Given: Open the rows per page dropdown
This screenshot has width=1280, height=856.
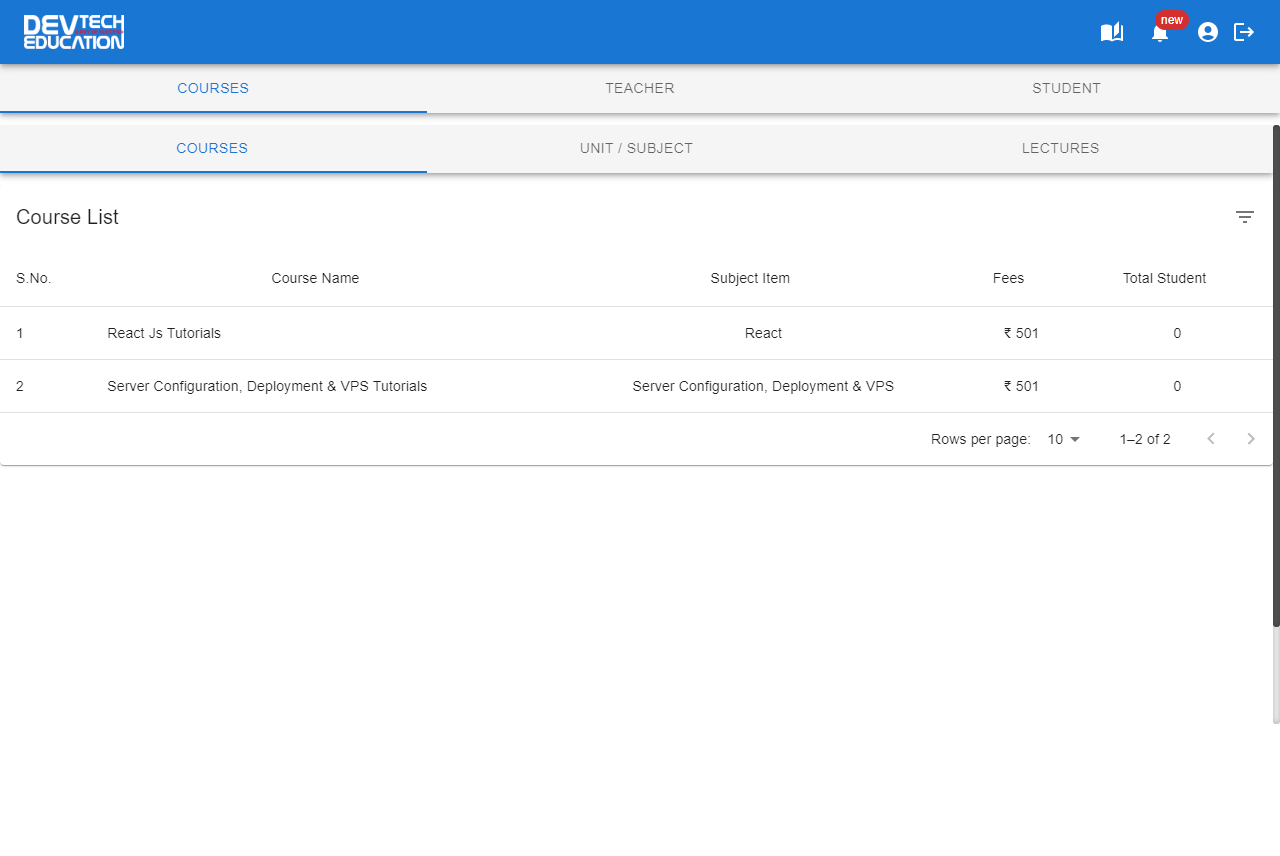Looking at the screenshot, I should click(x=1064, y=439).
